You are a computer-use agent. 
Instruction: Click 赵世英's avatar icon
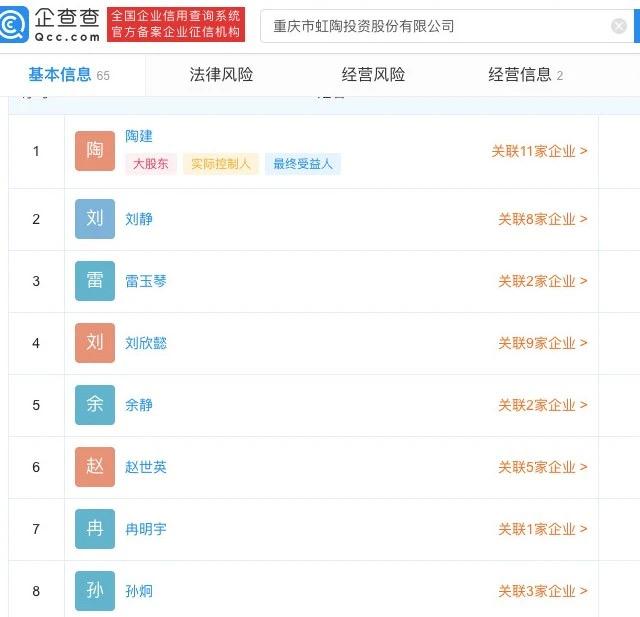point(95,467)
